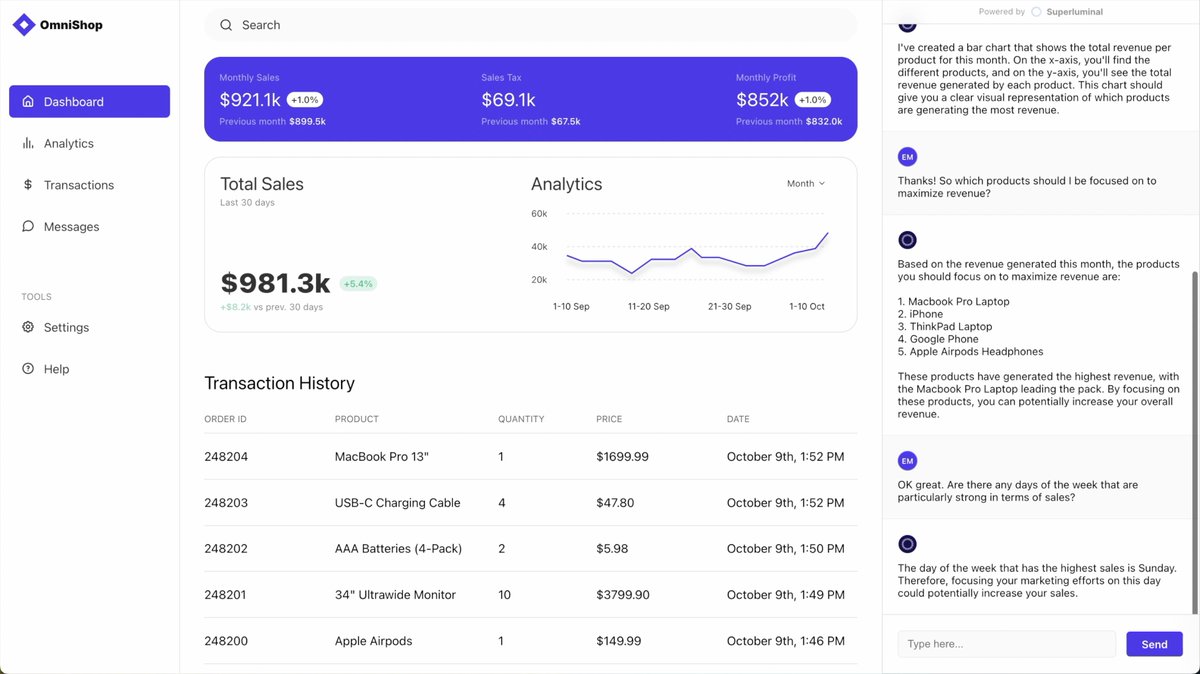
Task: Click the Messages speech bubble icon
Action: click(x=28, y=227)
